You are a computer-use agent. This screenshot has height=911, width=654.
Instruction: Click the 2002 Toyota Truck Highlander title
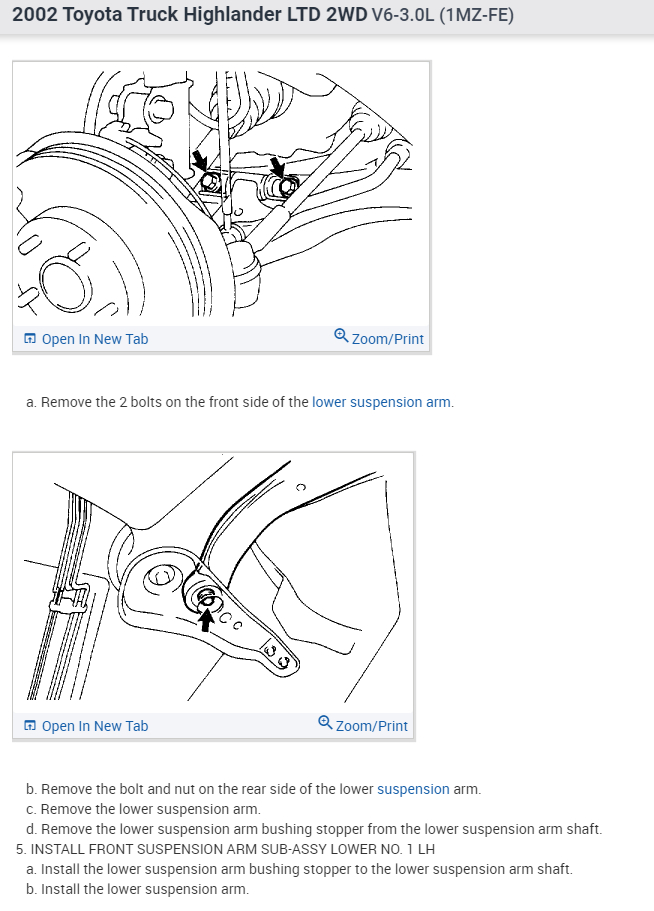189,14
